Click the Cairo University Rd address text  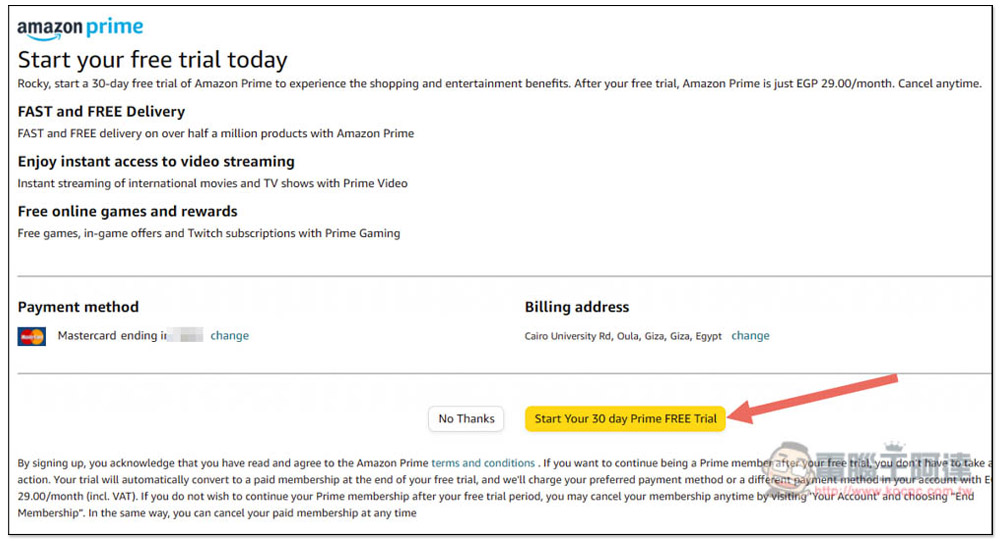[x=623, y=336]
